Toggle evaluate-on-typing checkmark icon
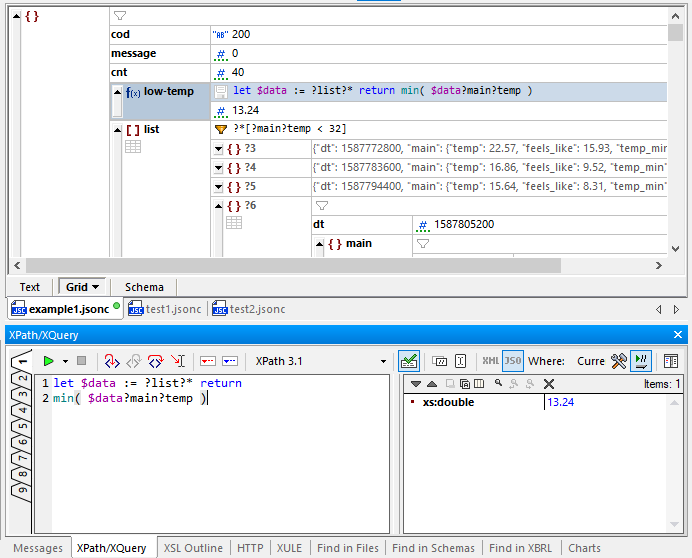The height and width of the screenshot is (558, 692). point(408,361)
